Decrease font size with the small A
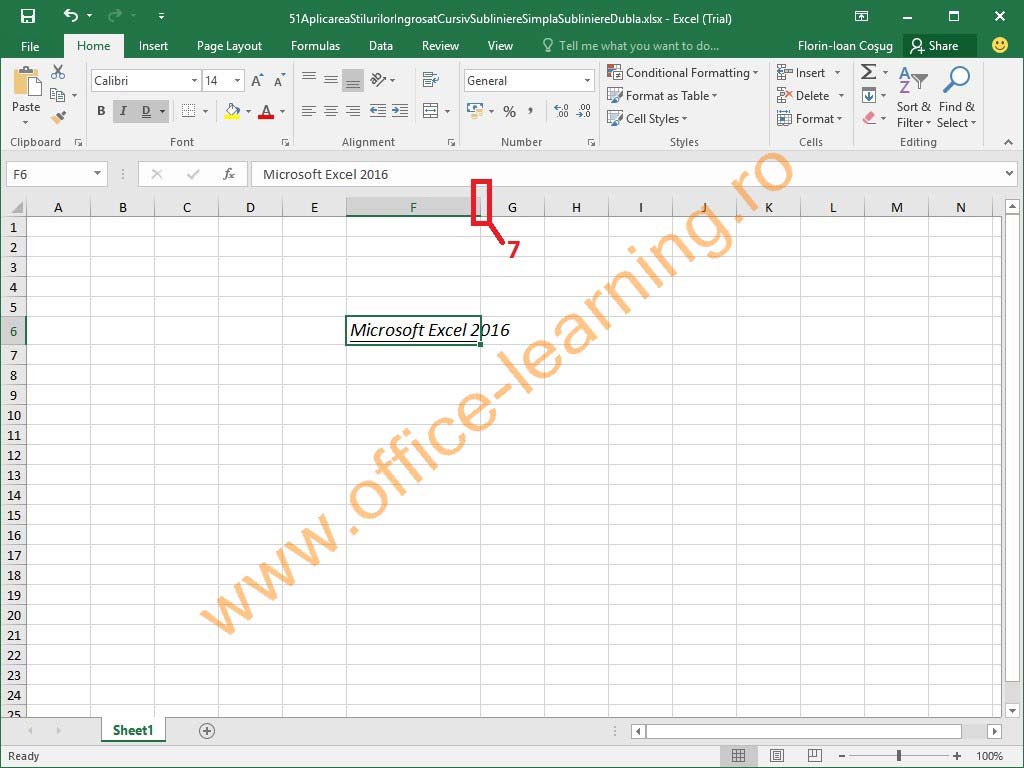This screenshot has width=1024, height=768. click(279, 80)
